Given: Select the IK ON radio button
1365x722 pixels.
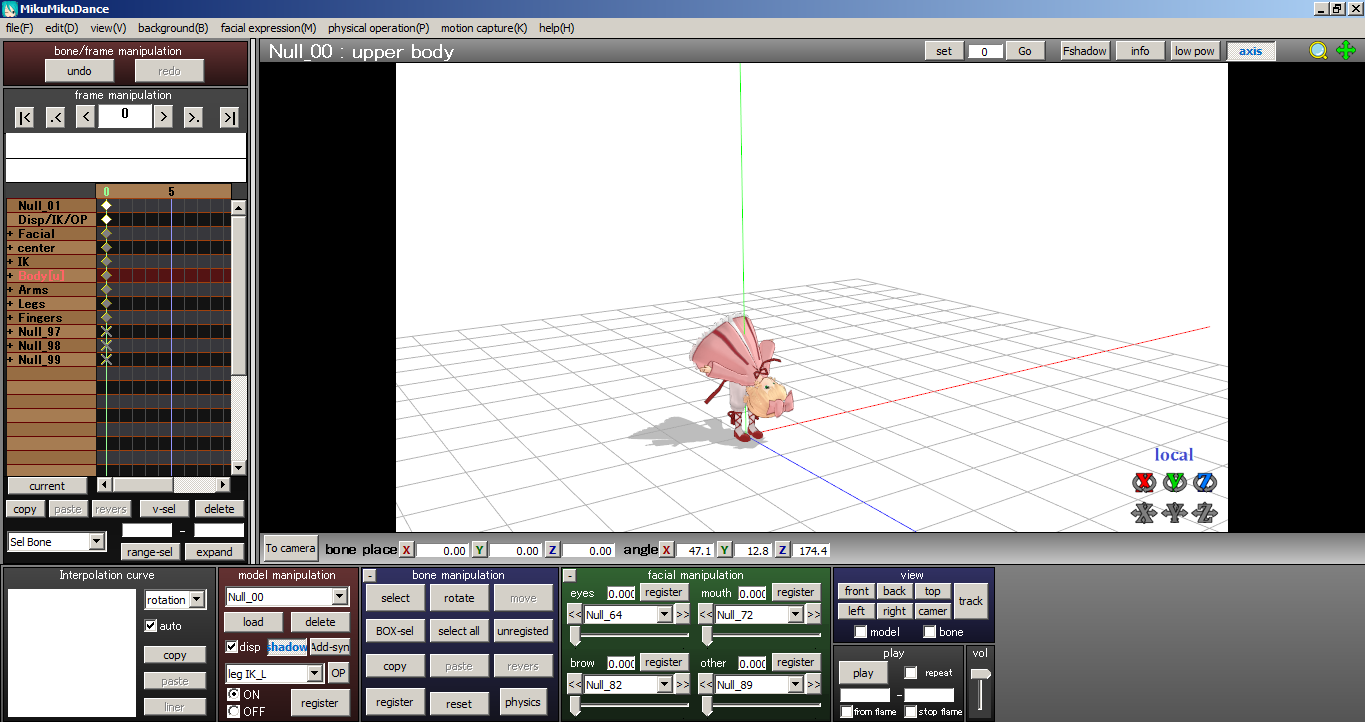Looking at the screenshot, I should (233, 694).
